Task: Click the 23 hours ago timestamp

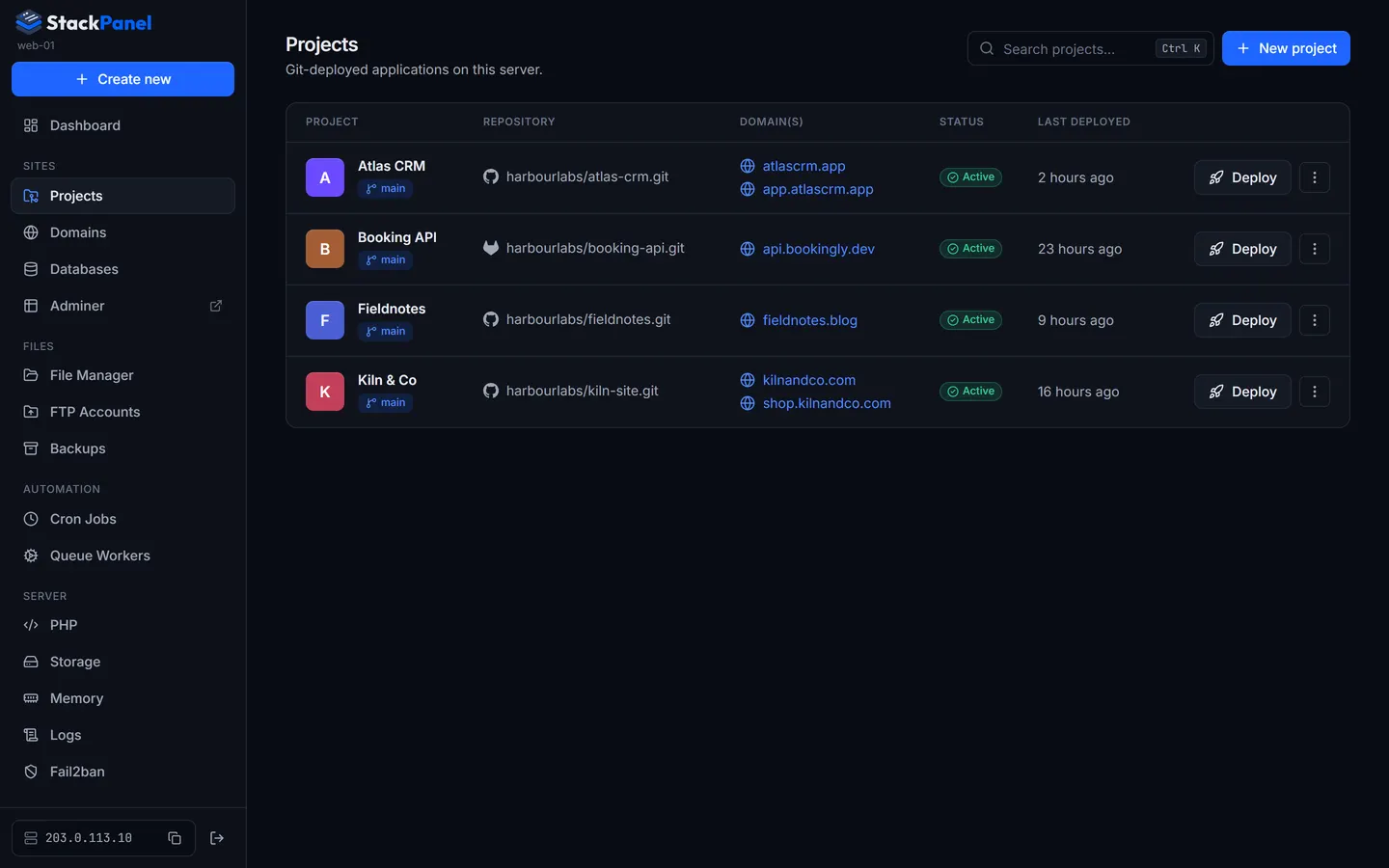Action: click(x=1079, y=249)
